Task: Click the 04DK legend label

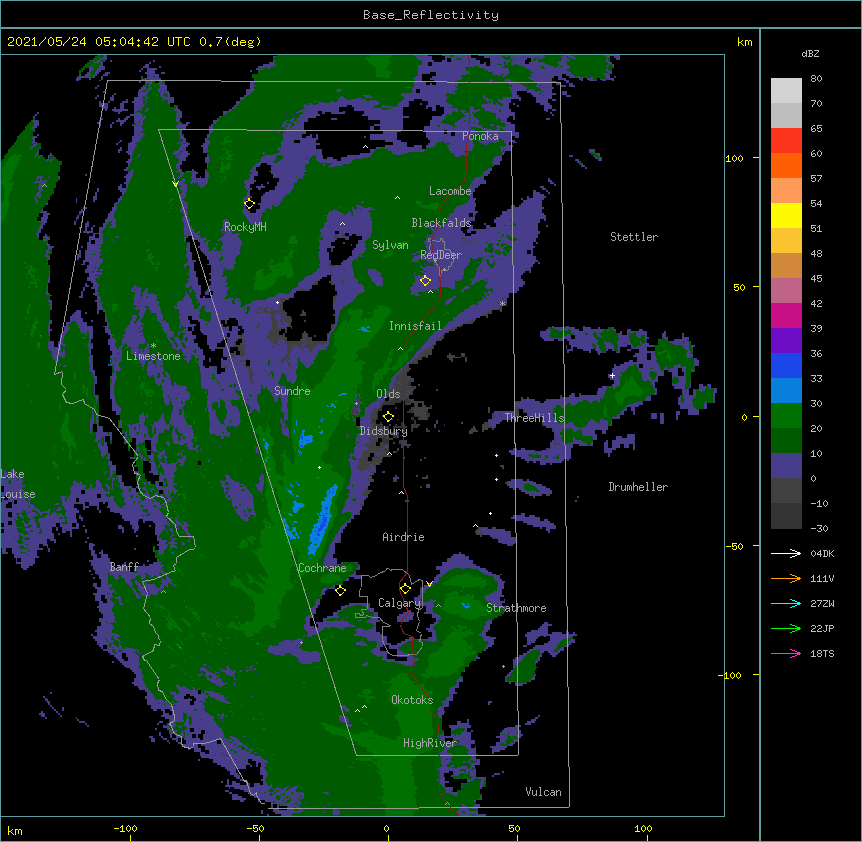Action: click(822, 553)
